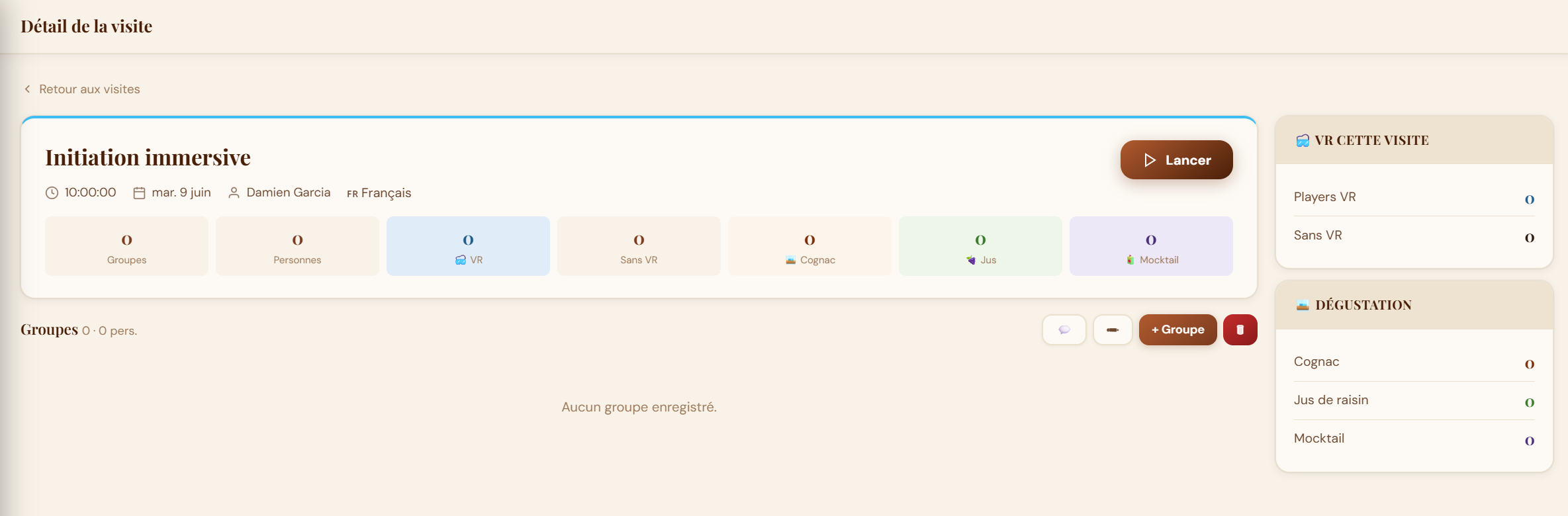Image resolution: width=1568 pixels, height=516 pixels.
Task: Select the Personnes count tile
Action: tap(297, 246)
